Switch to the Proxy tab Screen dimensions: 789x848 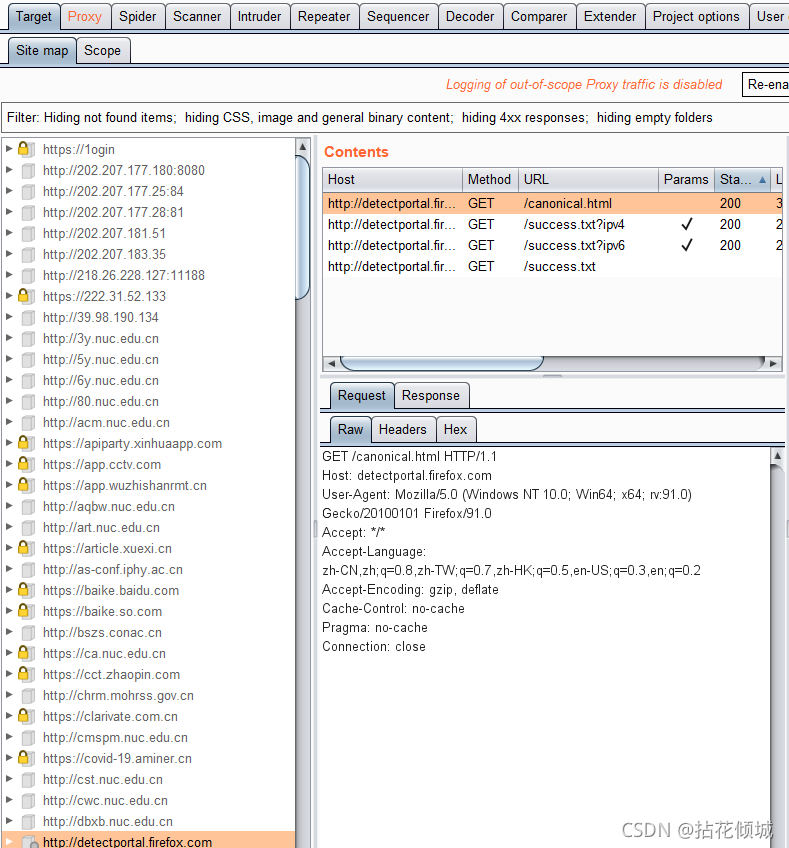(85, 17)
